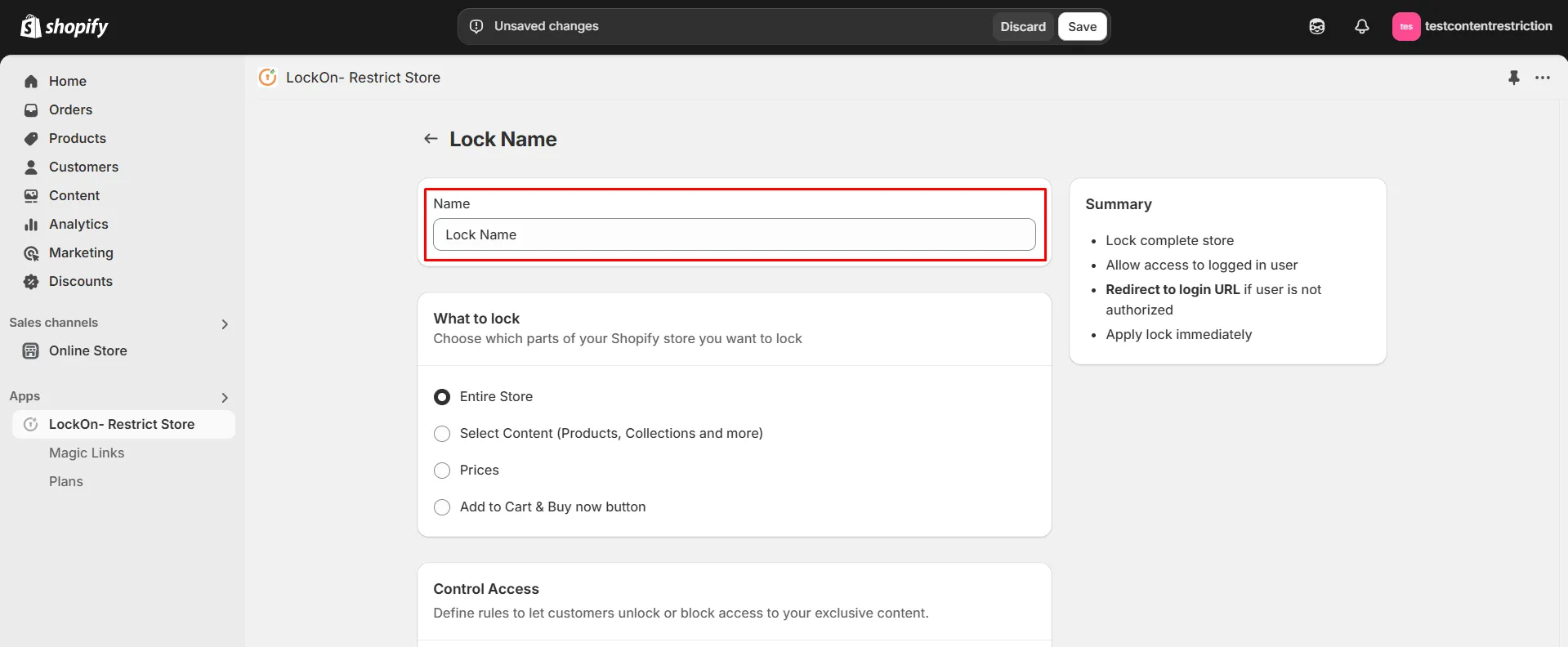Click 'Apply lock immediately' summary item
The image size is (1568, 647).
pos(1178,334)
